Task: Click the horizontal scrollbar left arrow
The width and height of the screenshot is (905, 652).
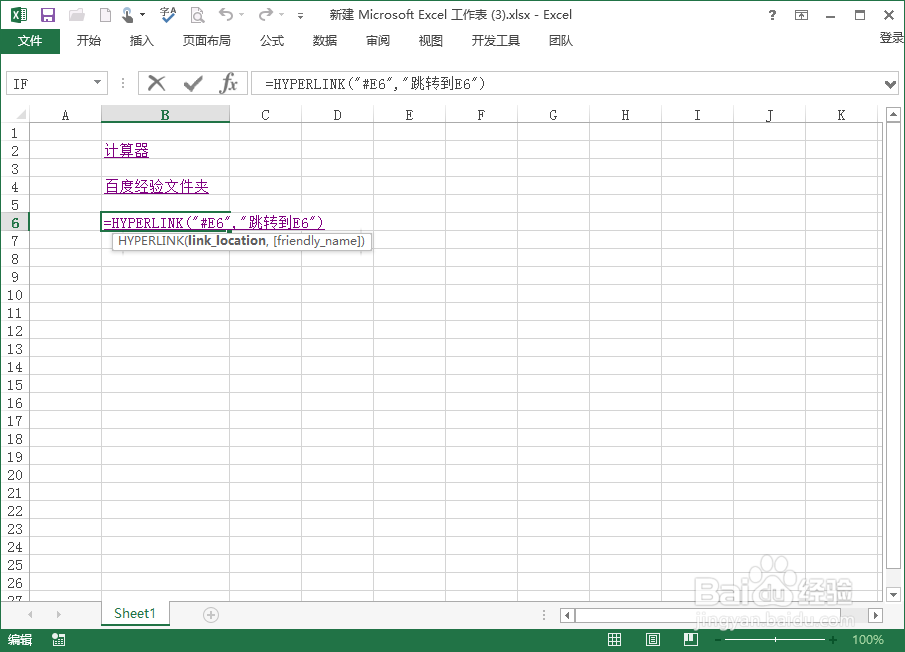Action: pyautogui.click(x=567, y=616)
